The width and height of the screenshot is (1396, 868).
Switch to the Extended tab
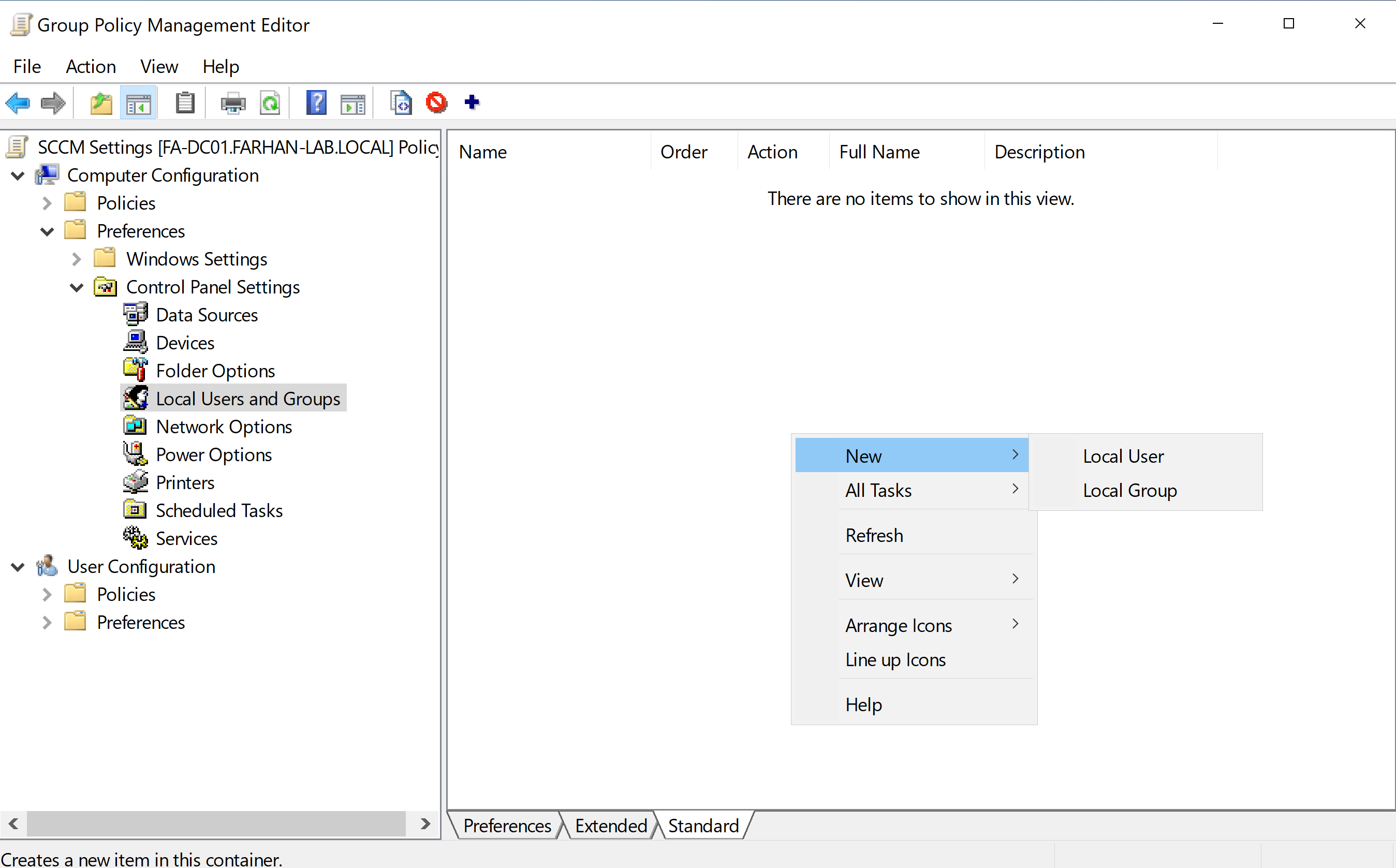coord(610,826)
